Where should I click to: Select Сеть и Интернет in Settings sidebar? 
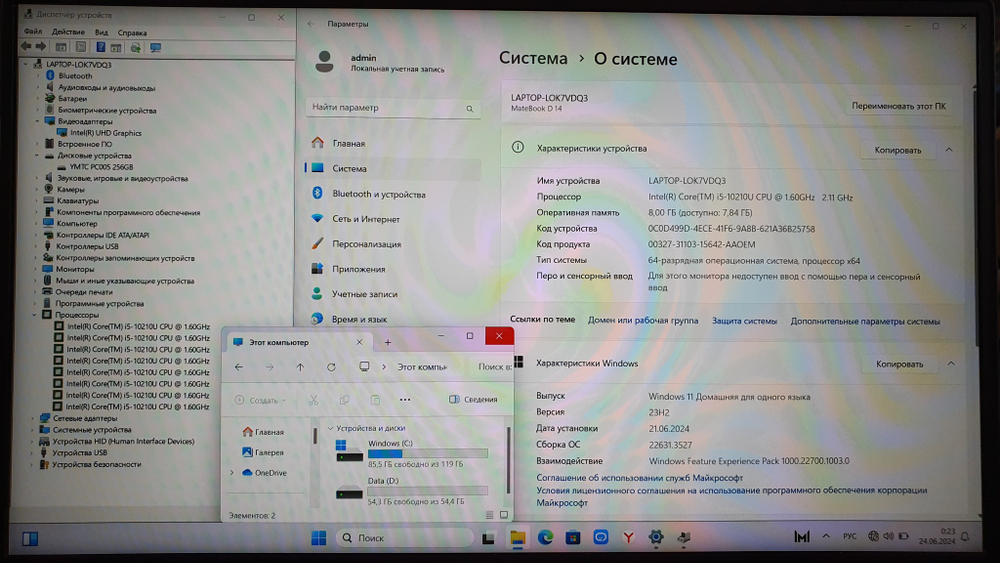pos(392,219)
